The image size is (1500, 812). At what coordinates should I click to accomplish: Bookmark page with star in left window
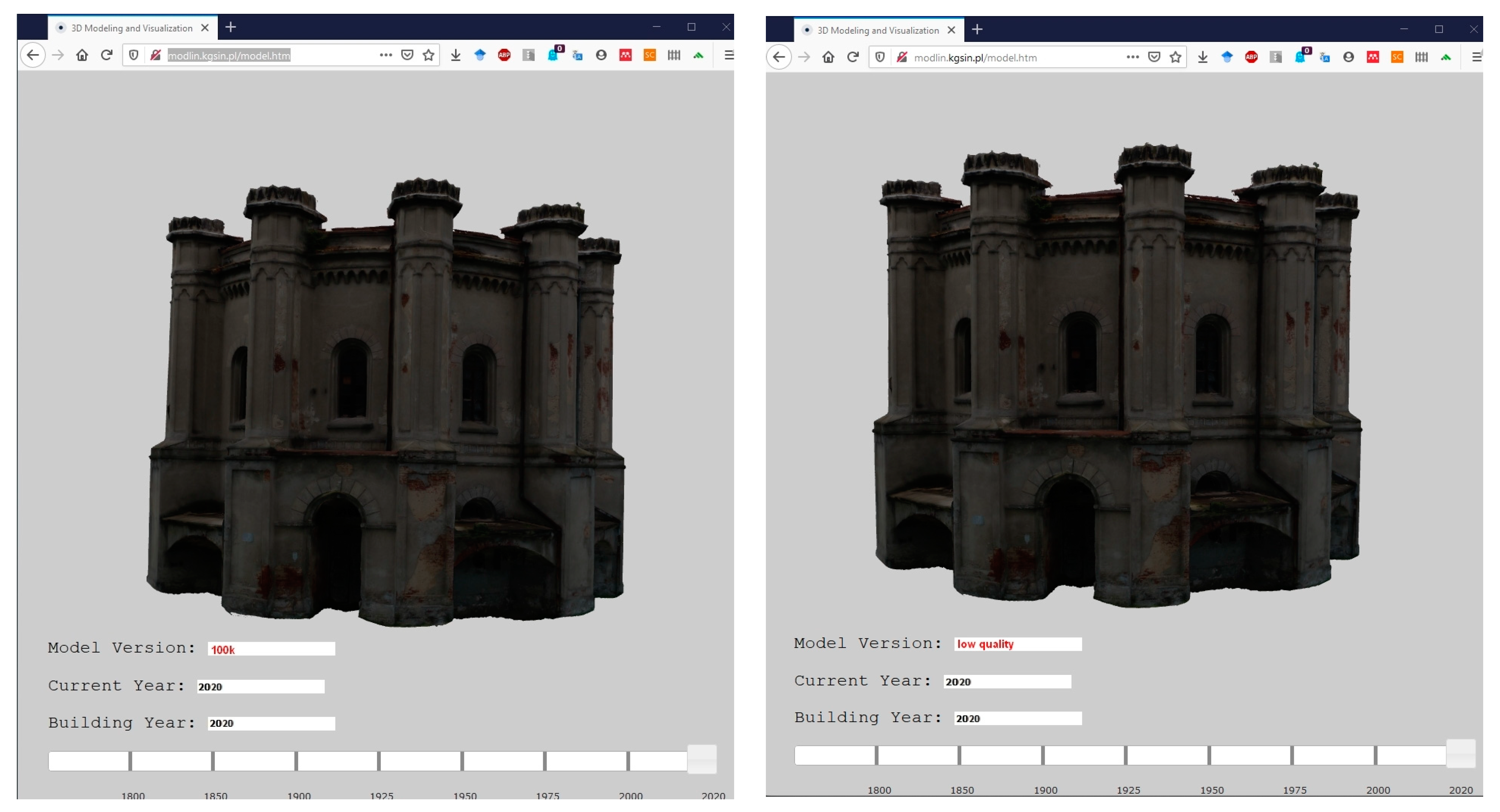pos(429,55)
